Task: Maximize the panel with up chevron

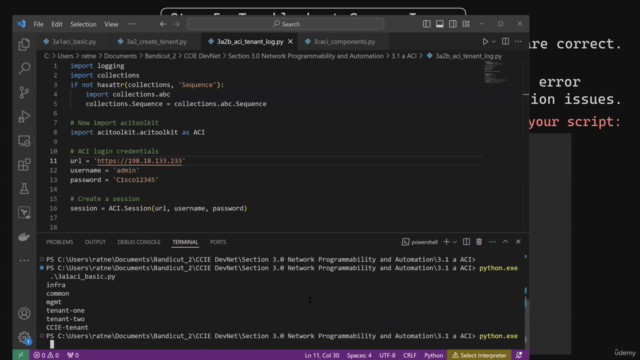Action: (x=505, y=242)
